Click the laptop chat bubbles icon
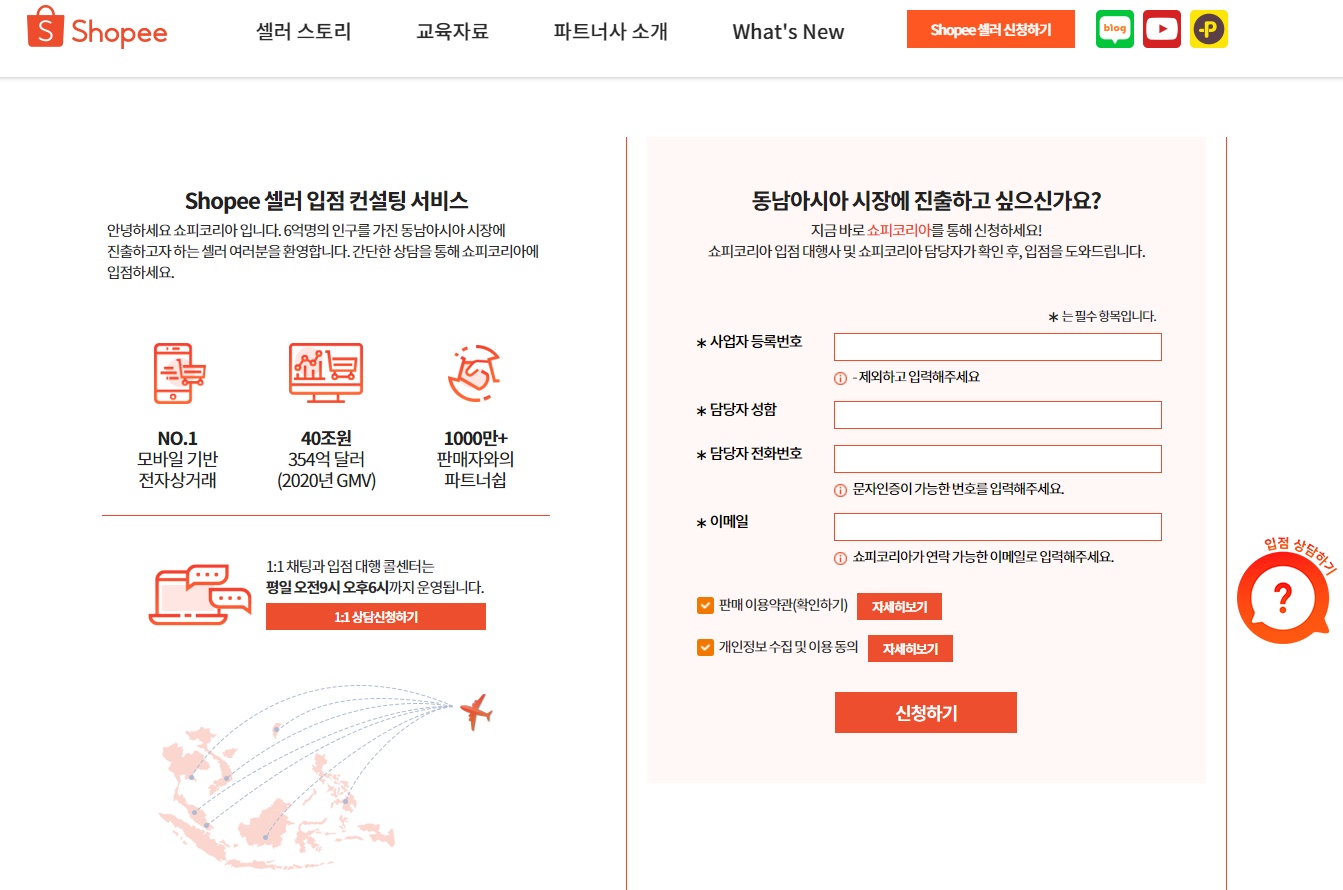The height and width of the screenshot is (890, 1343). (200, 594)
